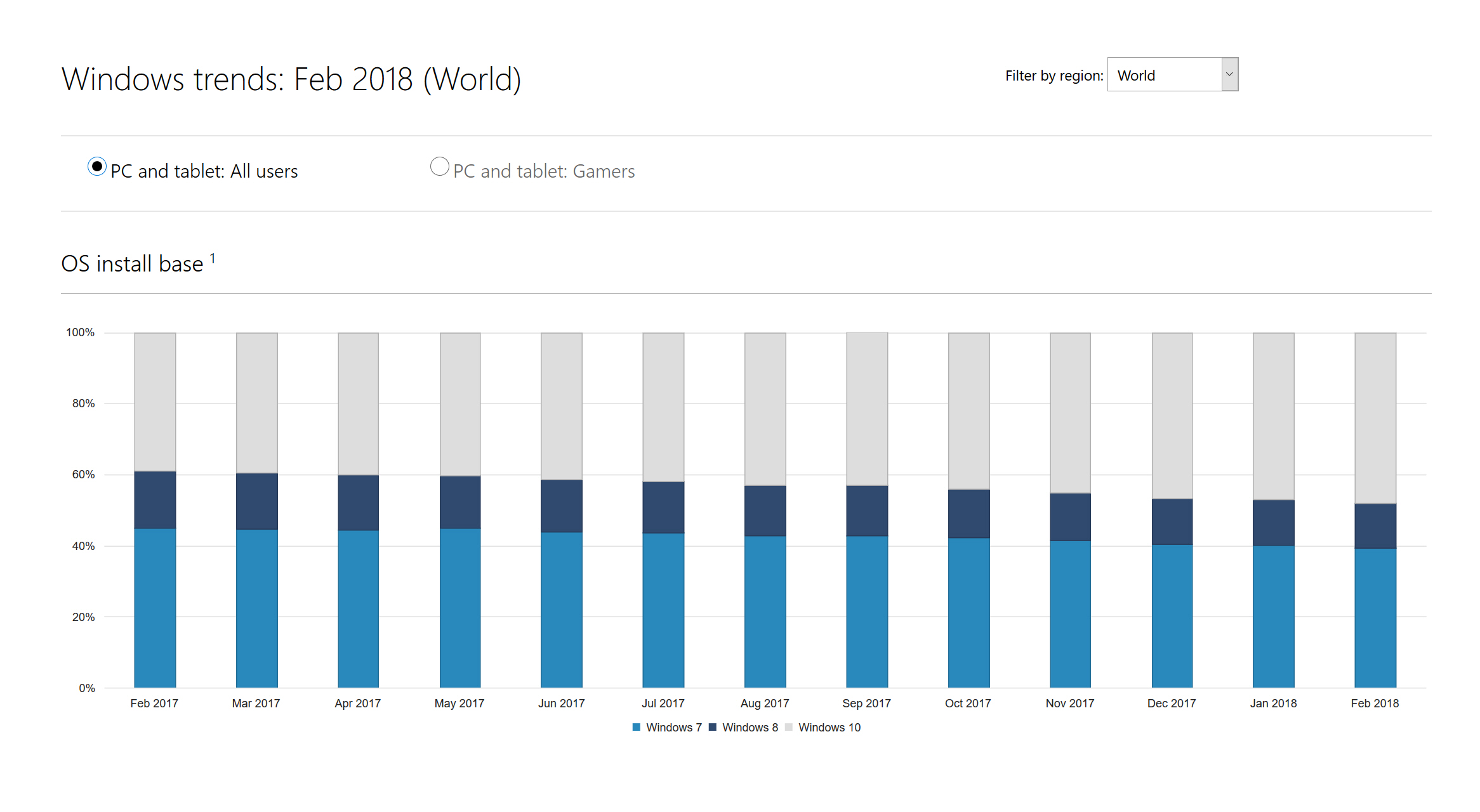Click the Windows 7 segment of Jun 2017 bar
The width and height of the screenshot is (1480, 812).
561,610
